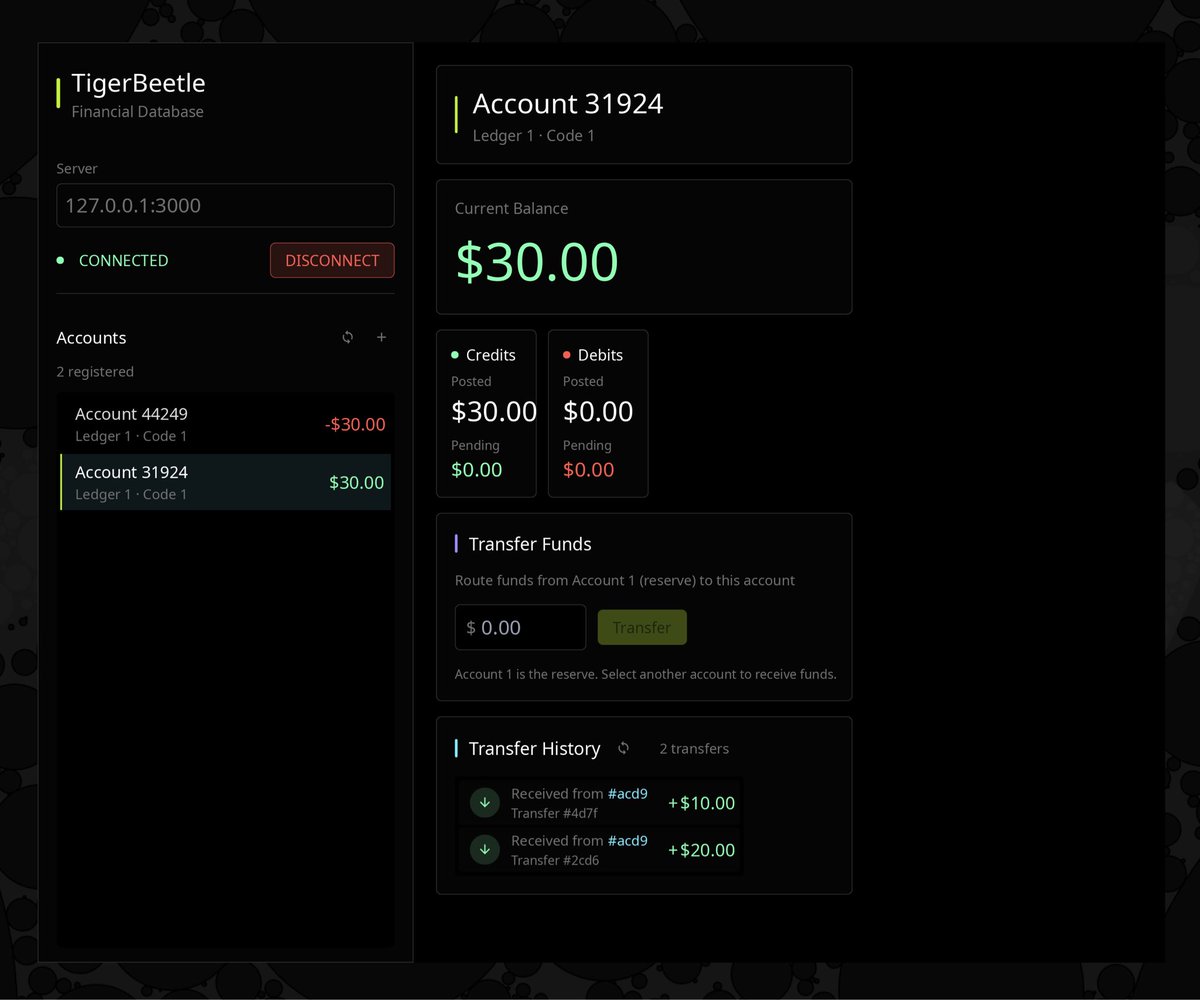The height and width of the screenshot is (1000, 1200).
Task: Click the transfer amount input field
Action: (x=520, y=627)
